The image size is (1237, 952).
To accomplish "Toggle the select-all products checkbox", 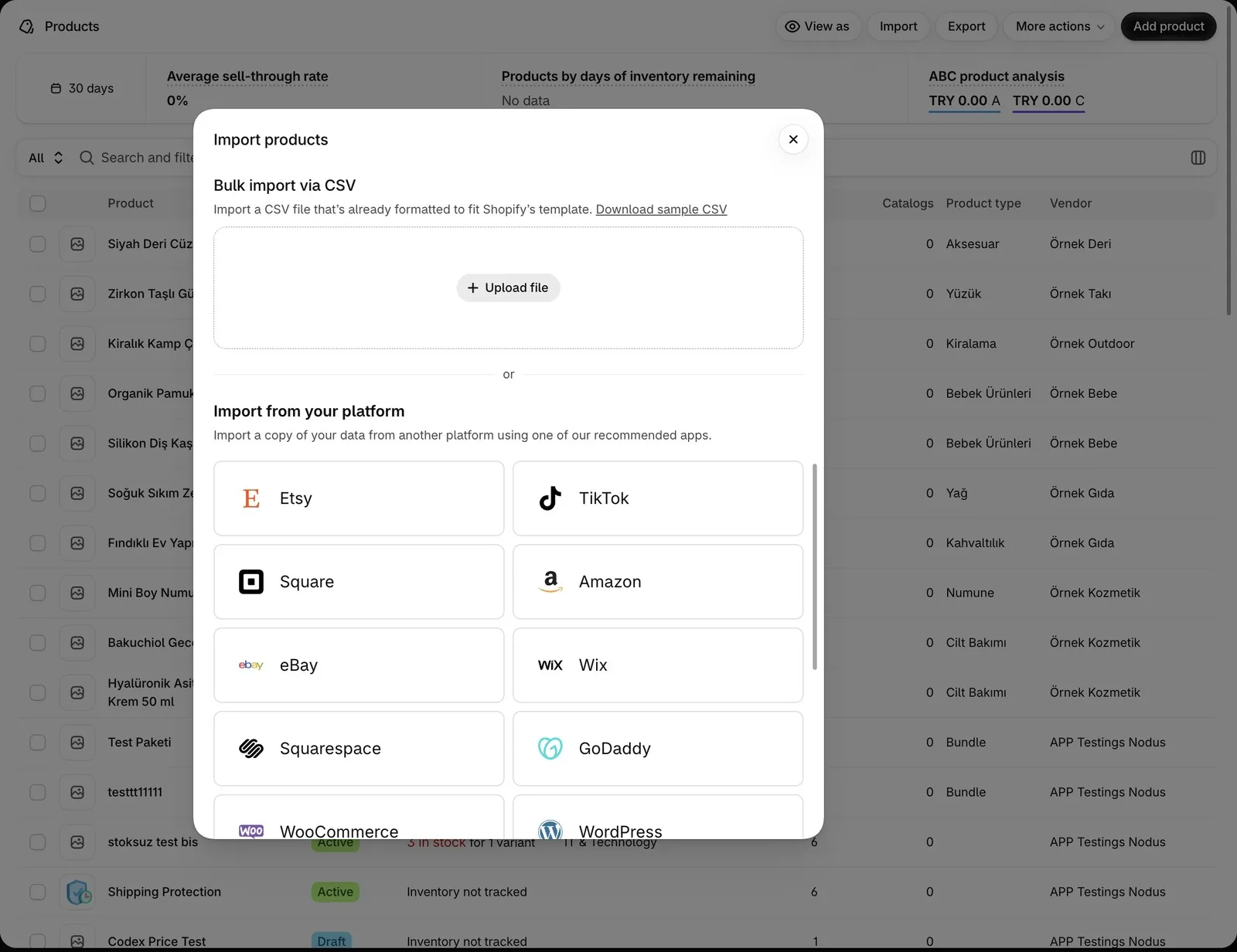I will tap(38, 203).
